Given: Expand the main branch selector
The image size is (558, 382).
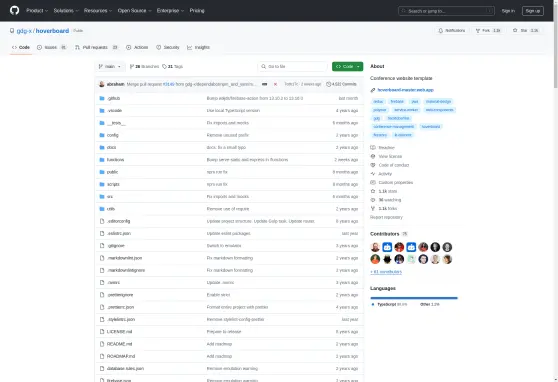Looking at the screenshot, I should [x=110, y=67].
